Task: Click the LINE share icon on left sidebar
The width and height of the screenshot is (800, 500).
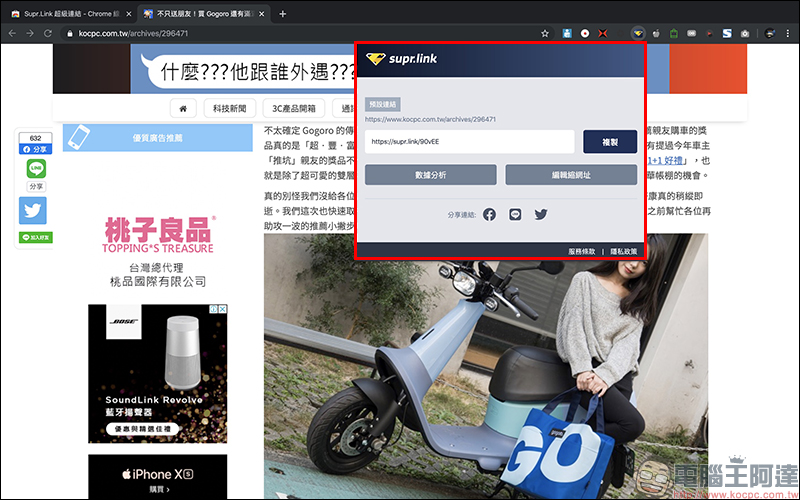Action: point(36,168)
